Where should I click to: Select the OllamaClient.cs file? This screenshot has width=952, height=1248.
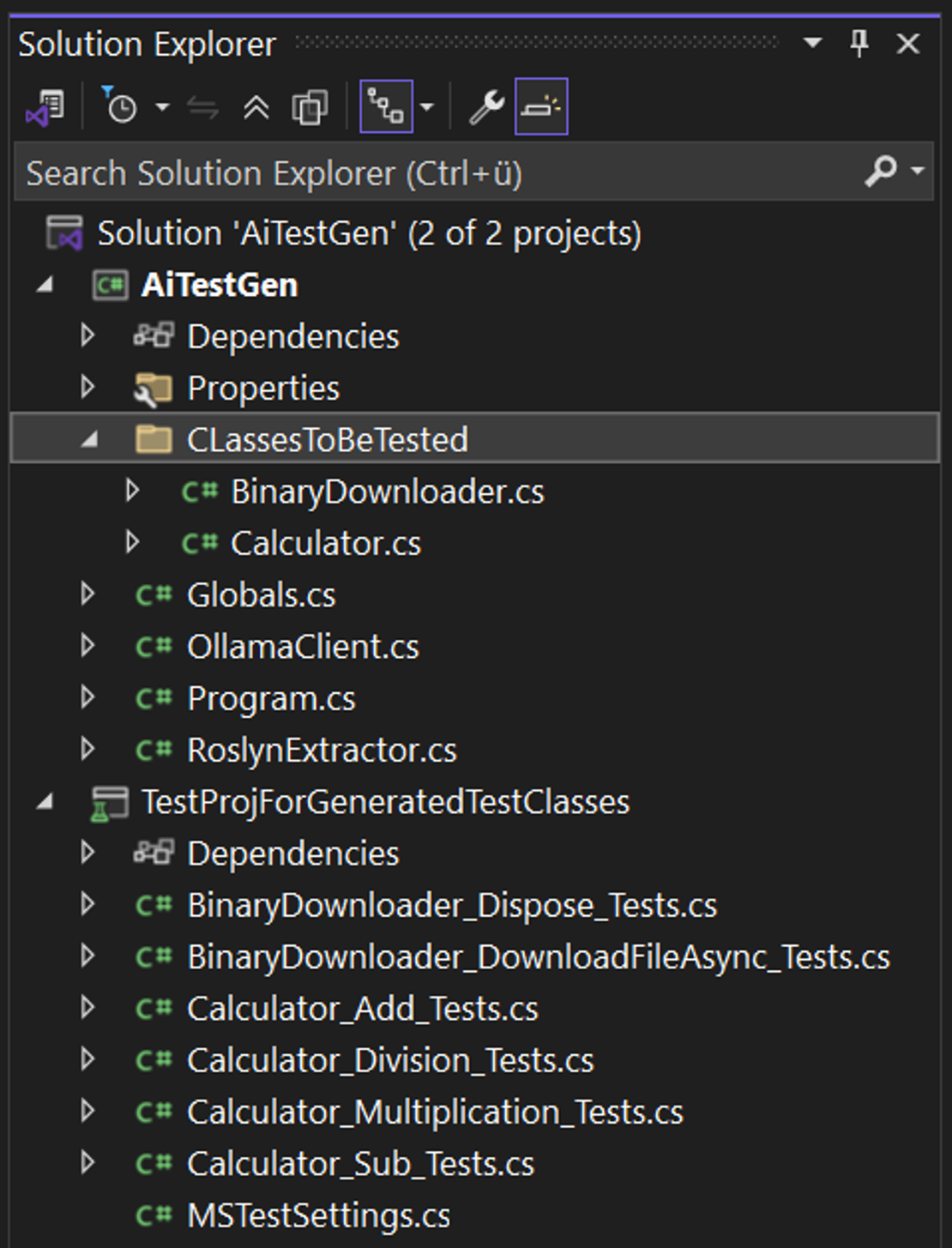click(x=302, y=647)
